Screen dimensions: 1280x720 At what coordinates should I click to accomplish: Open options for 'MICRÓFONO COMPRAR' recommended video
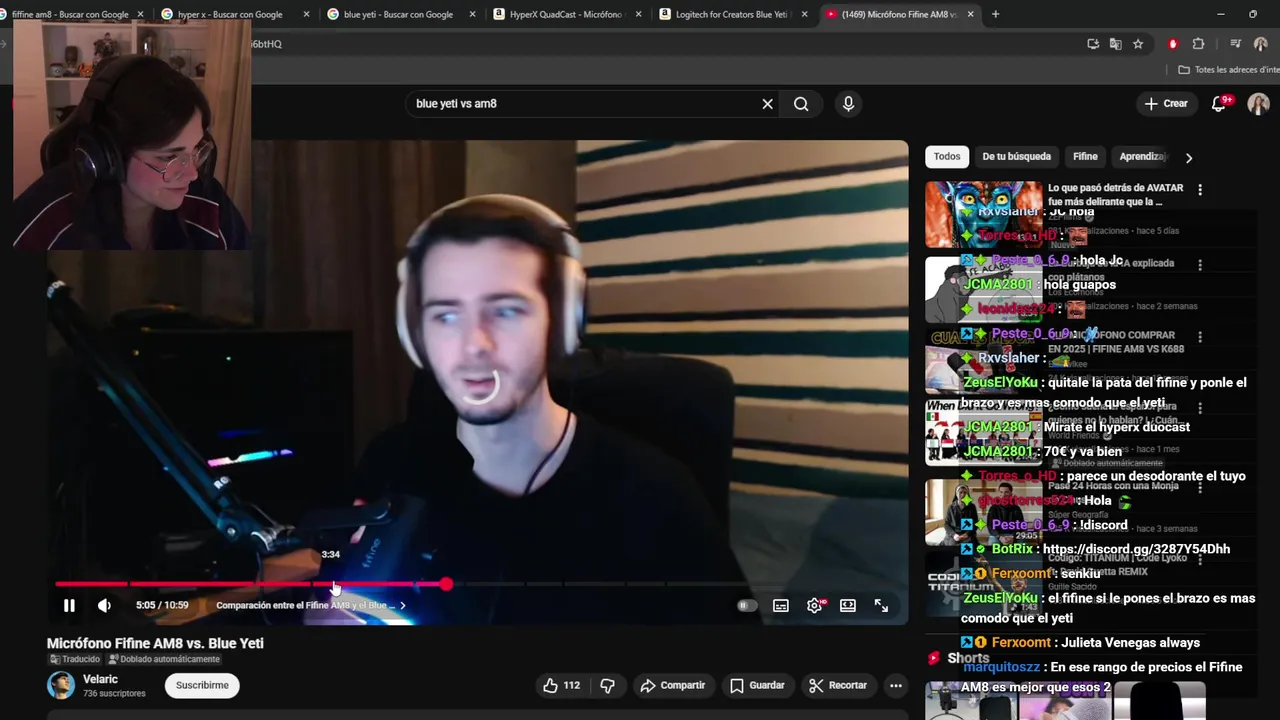click(x=1200, y=337)
